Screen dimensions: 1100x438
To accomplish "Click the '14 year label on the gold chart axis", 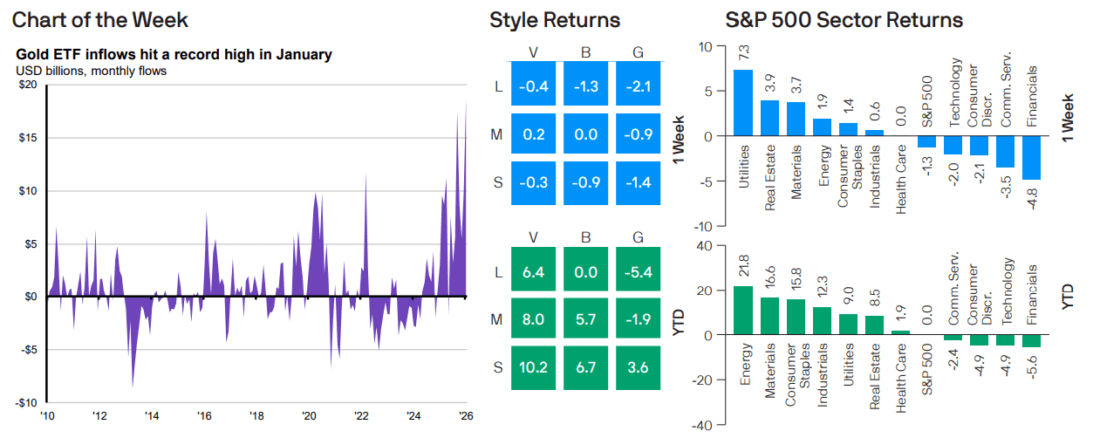I will pos(151,414).
